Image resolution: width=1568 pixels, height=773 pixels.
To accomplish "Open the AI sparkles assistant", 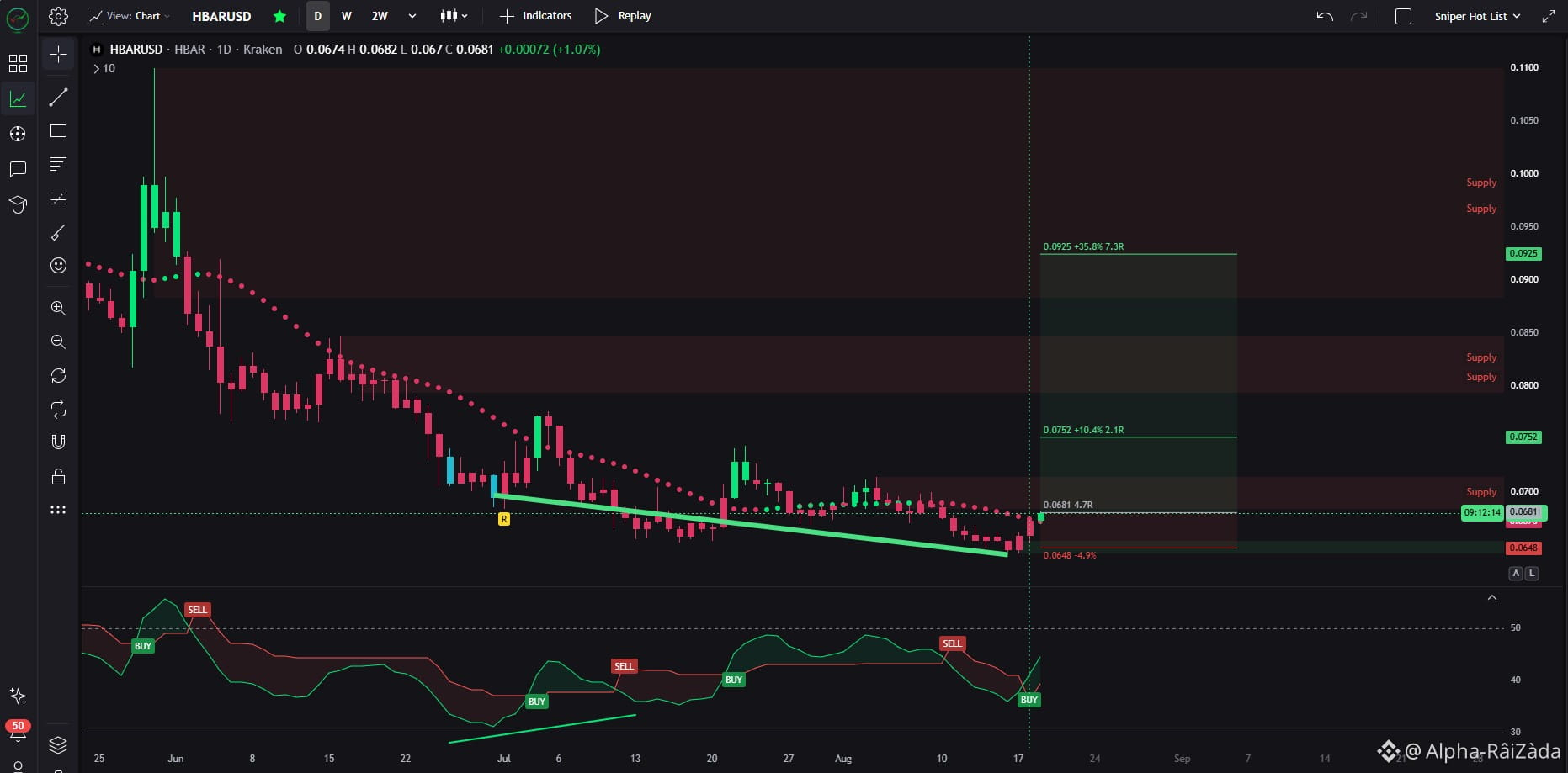I will [x=18, y=696].
